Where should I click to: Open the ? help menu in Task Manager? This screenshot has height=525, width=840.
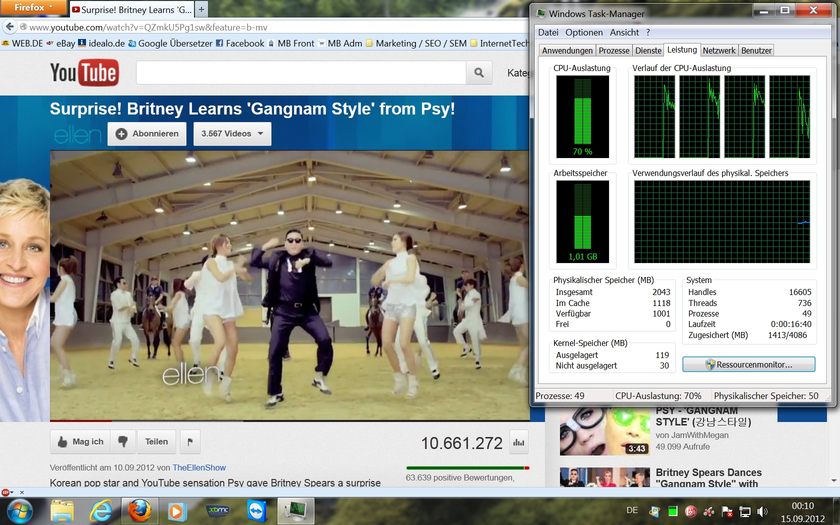(648, 32)
